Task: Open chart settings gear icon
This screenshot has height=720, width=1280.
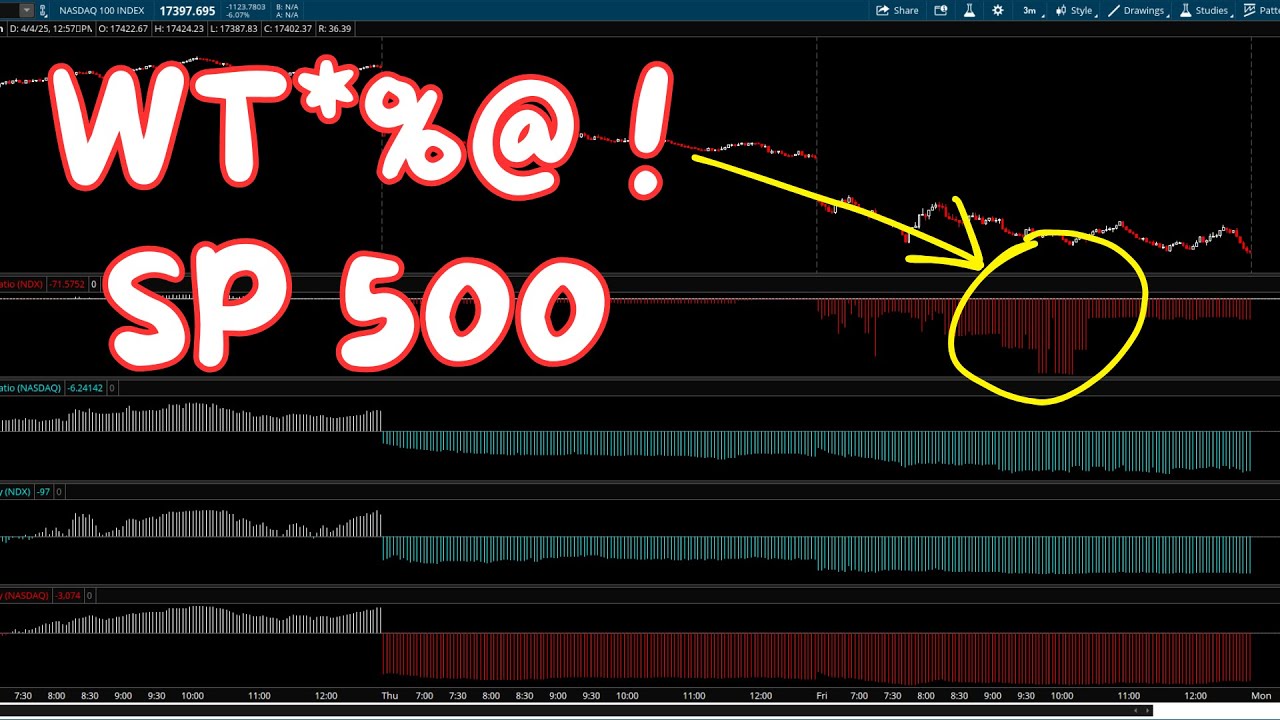Action: 997,11
